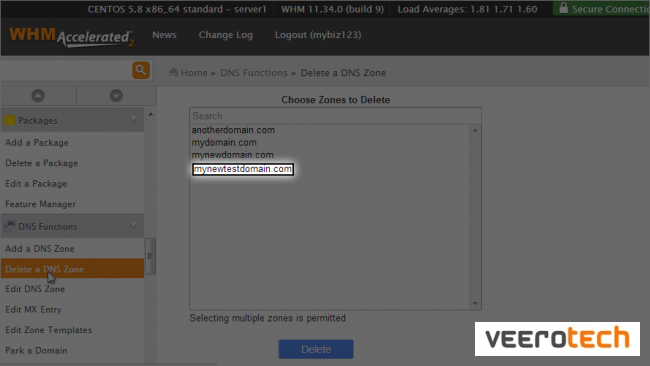Open Feature Manager link
Viewport: 650px width, 366px height.
(x=41, y=204)
